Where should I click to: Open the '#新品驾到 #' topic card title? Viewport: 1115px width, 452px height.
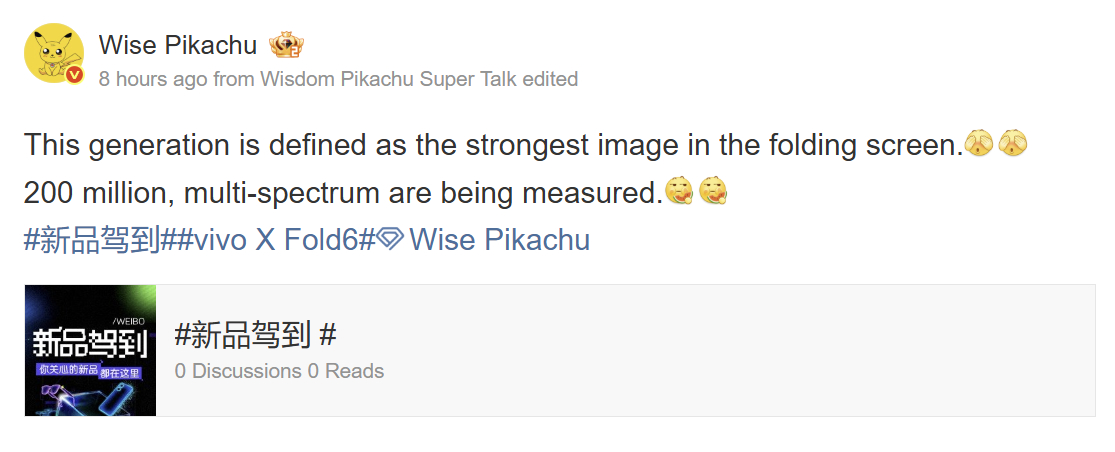254,334
